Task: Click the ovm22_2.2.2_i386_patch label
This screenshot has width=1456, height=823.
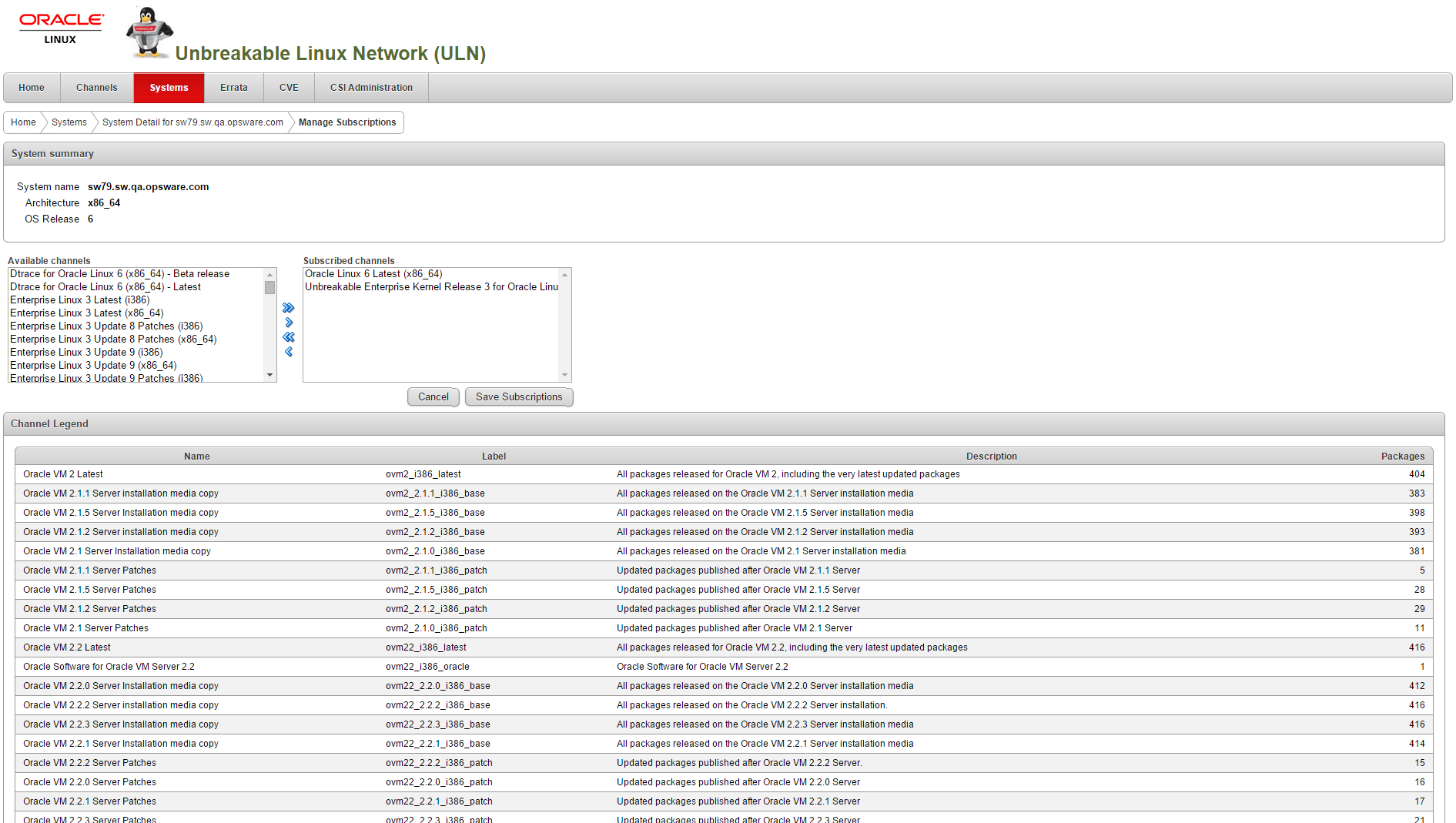Action: pyautogui.click(x=439, y=763)
